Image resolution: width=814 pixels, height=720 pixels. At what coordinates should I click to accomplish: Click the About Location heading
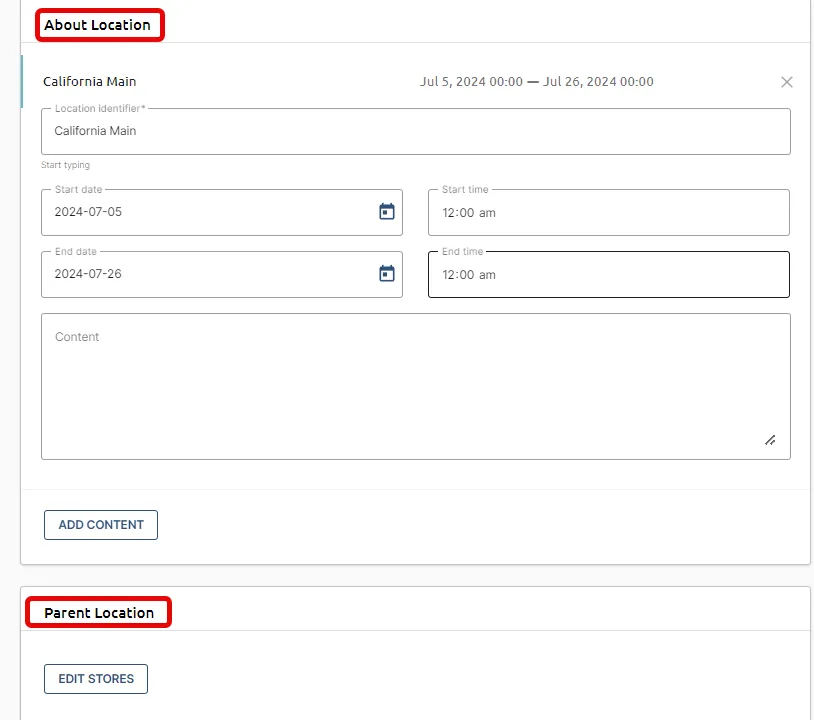98,25
